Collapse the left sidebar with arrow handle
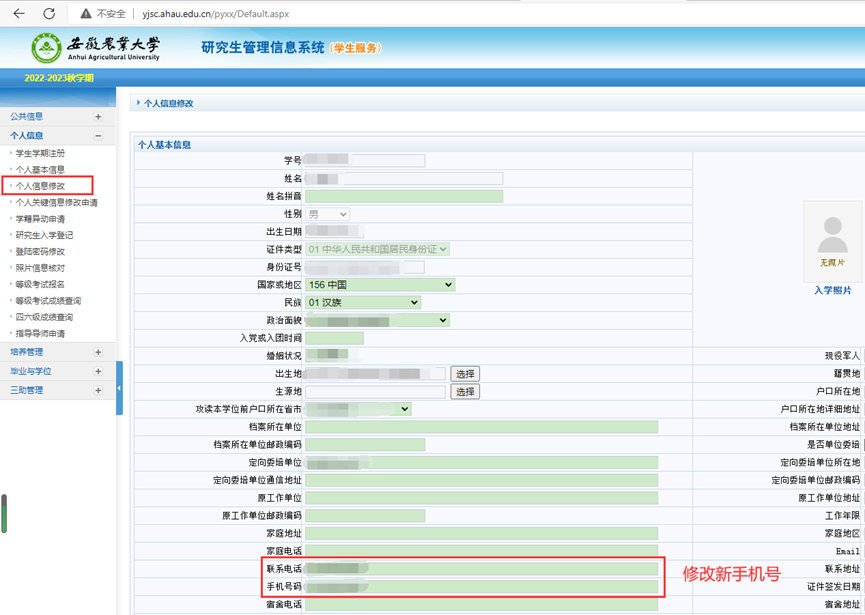Screen dimensions: 865x615 click(119, 388)
